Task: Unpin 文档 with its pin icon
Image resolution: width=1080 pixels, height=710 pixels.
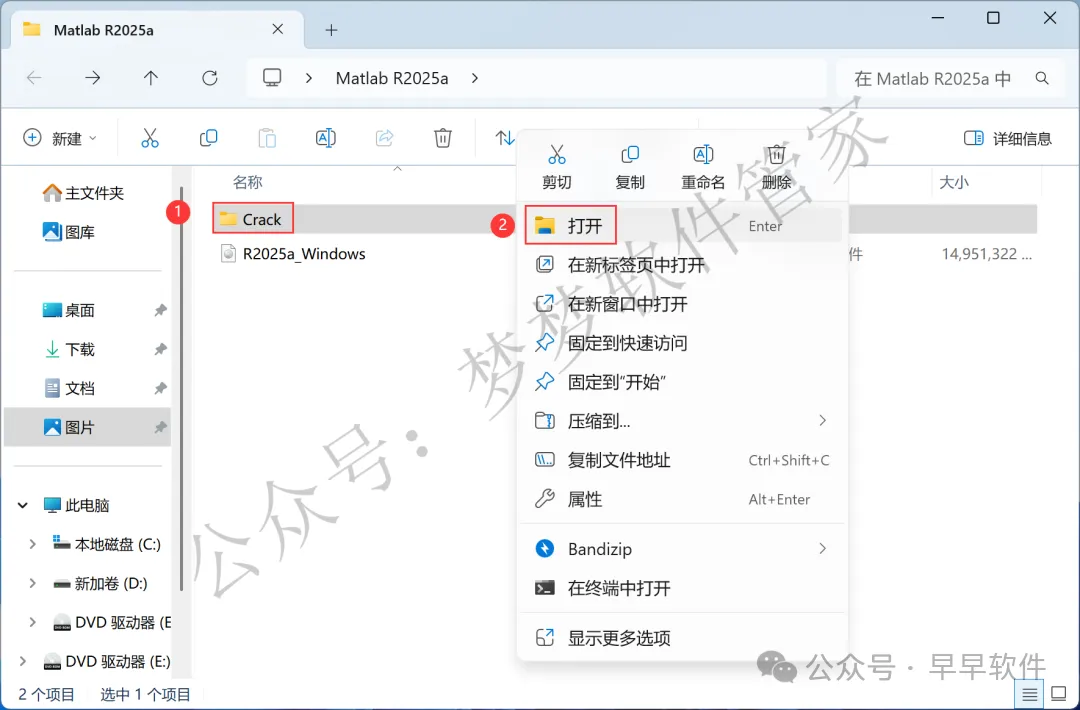Action: pos(160,388)
